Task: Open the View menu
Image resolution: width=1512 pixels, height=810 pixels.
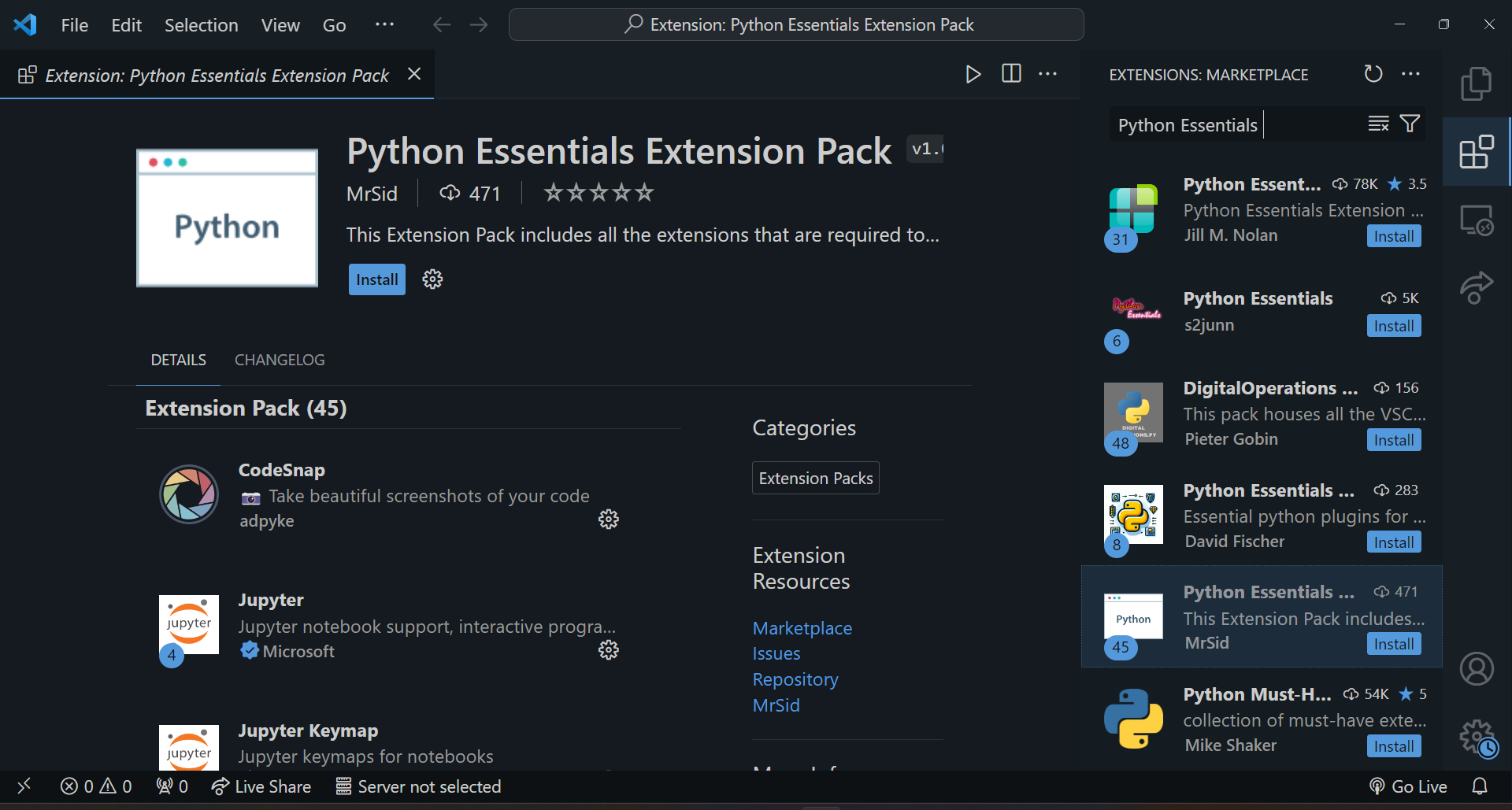Action: tap(280, 25)
